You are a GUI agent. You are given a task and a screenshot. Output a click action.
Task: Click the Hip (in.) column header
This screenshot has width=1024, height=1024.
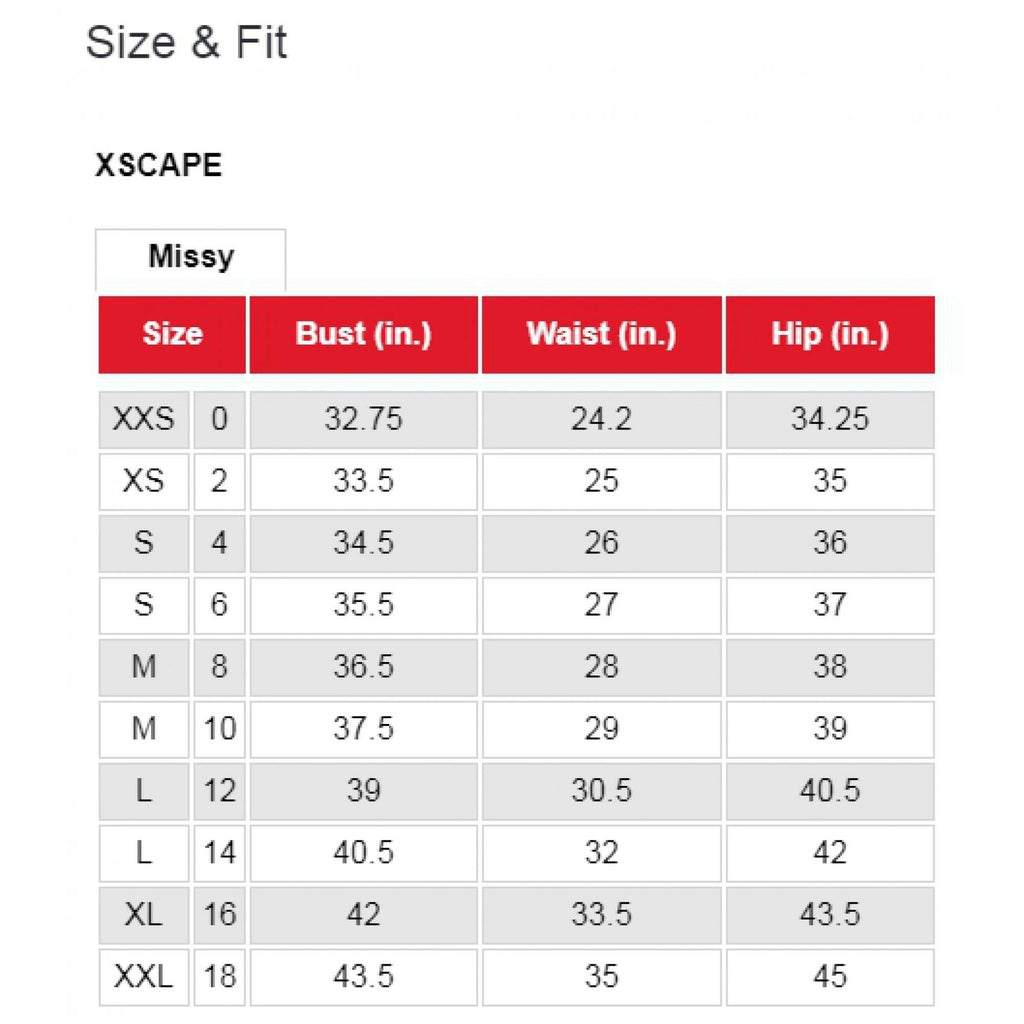[830, 334]
